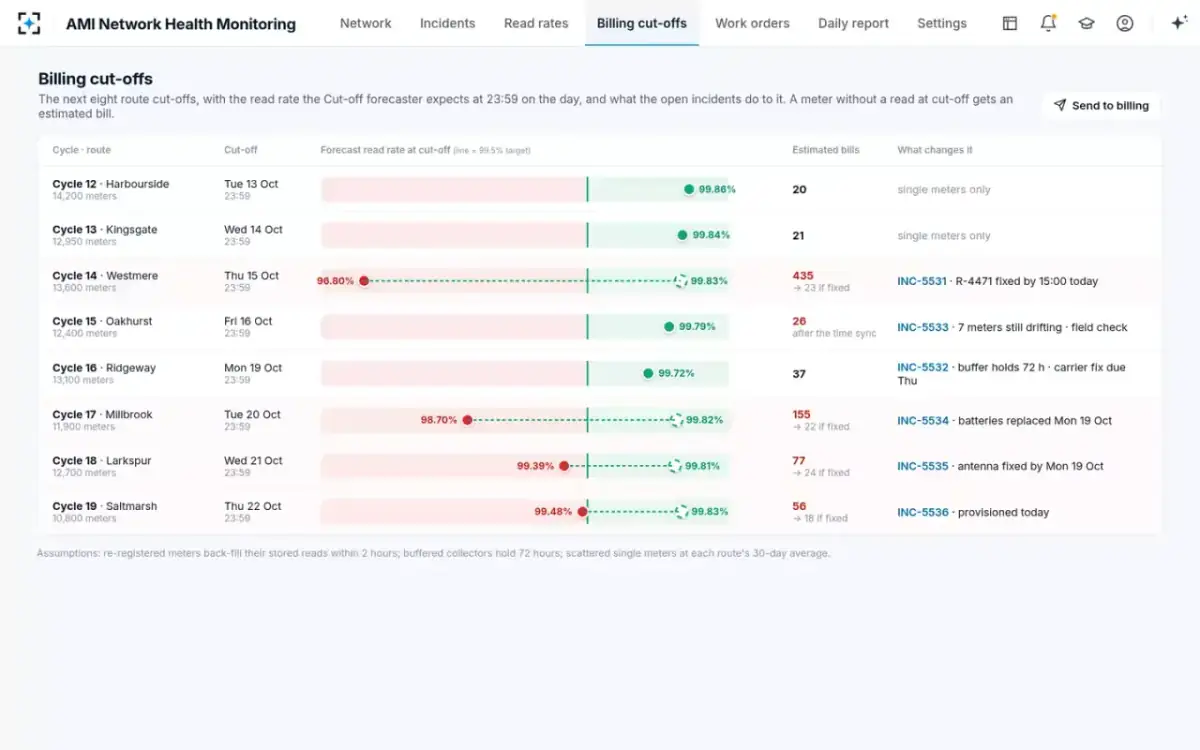Open incident link INC-5535

[922, 466]
